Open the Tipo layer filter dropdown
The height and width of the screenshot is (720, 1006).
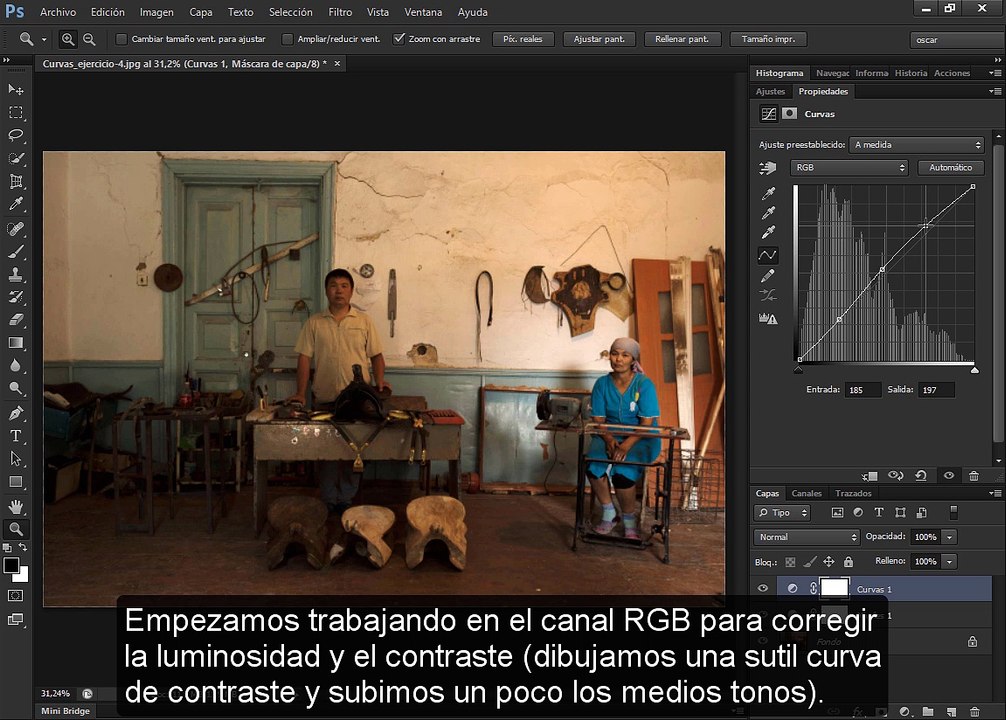782,513
